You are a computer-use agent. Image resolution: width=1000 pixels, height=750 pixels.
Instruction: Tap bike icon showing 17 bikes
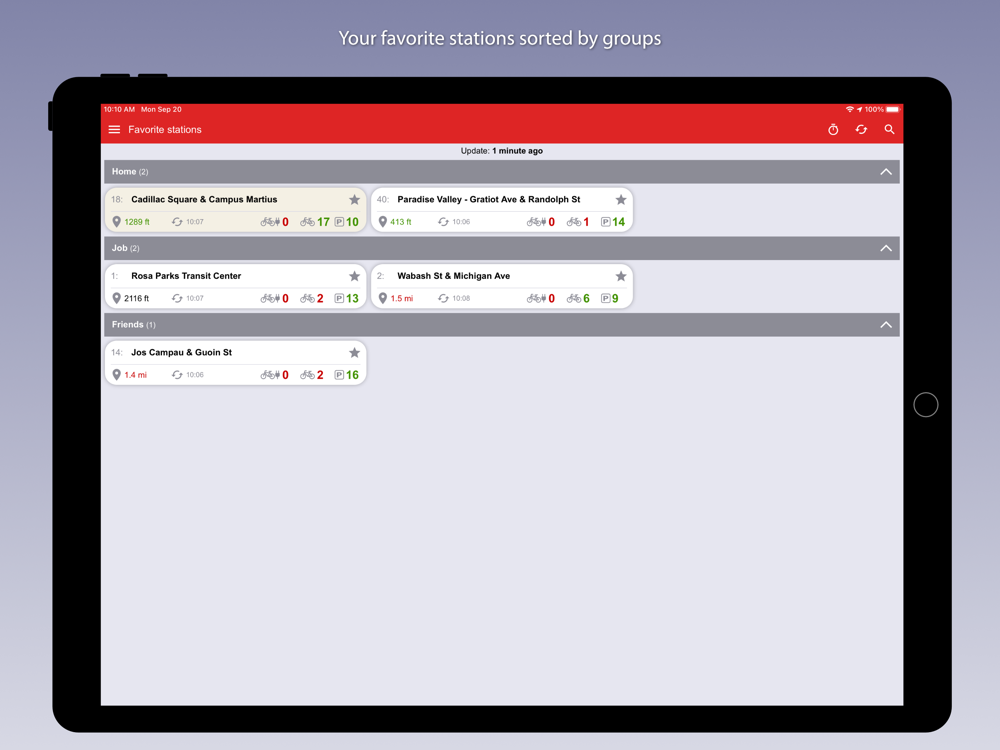(307, 222)
